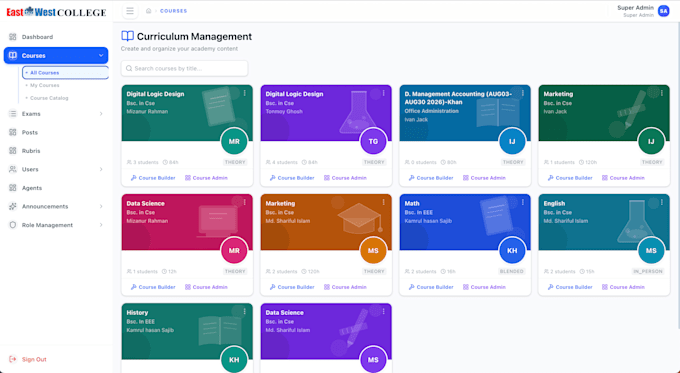Image resolution: width=680 pixels, height=373 pixels.
Task: Open three-dot menu on Mizanur Rahman's Data Science card
Action: coord(245,202)
